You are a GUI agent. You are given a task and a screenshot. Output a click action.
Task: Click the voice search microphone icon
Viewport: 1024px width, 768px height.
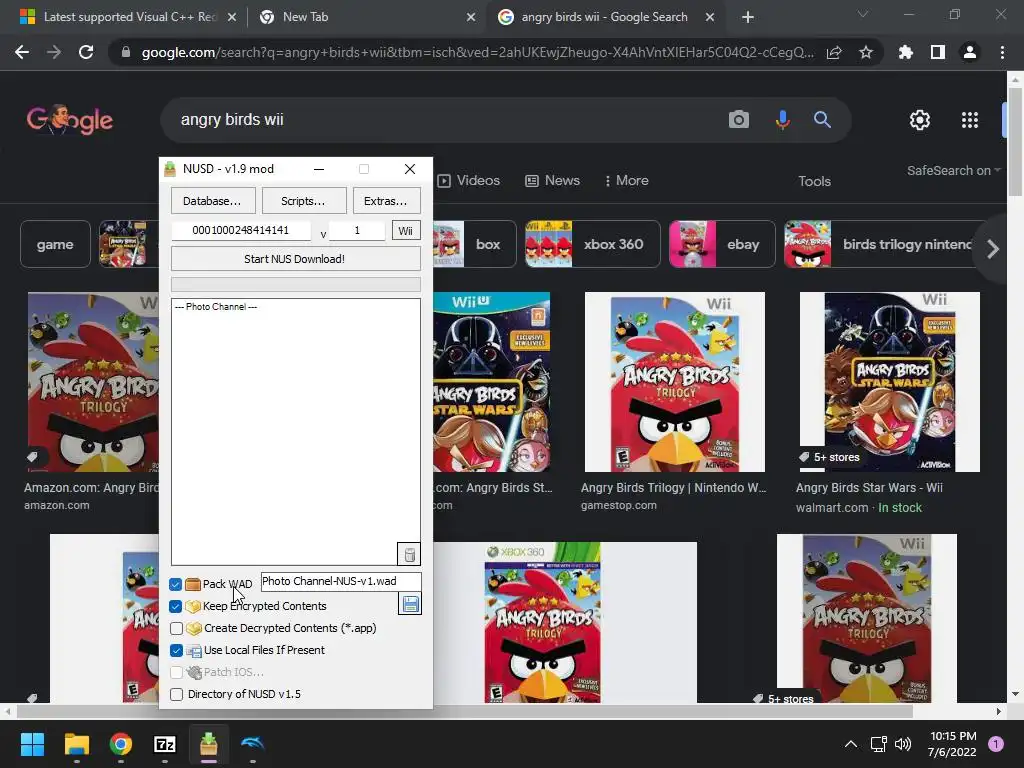(782, 120)
